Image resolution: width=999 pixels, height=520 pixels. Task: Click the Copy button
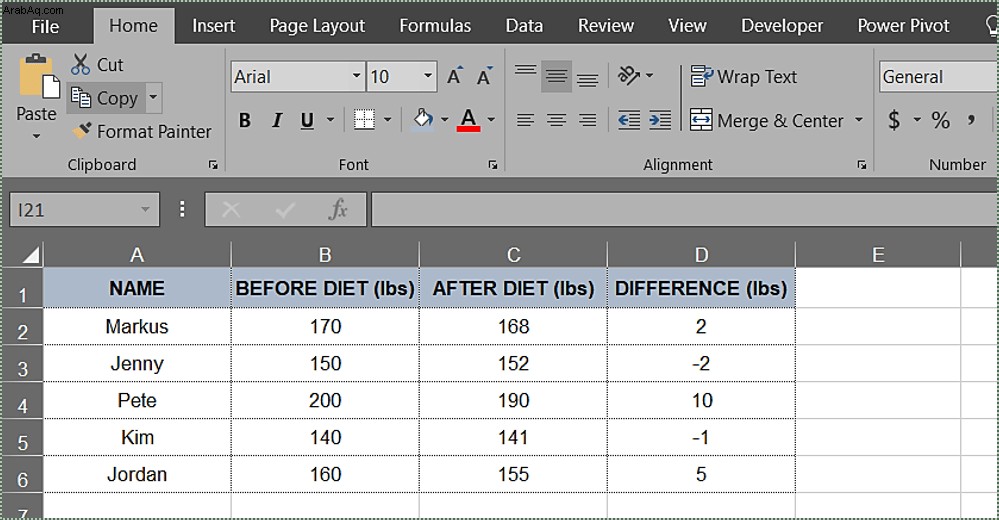click(105, 98)
